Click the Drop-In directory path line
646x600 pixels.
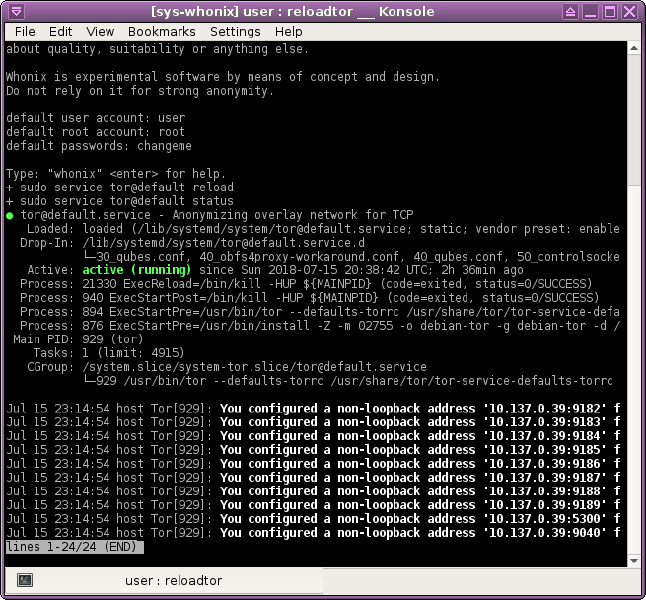(x=192, y=243)
